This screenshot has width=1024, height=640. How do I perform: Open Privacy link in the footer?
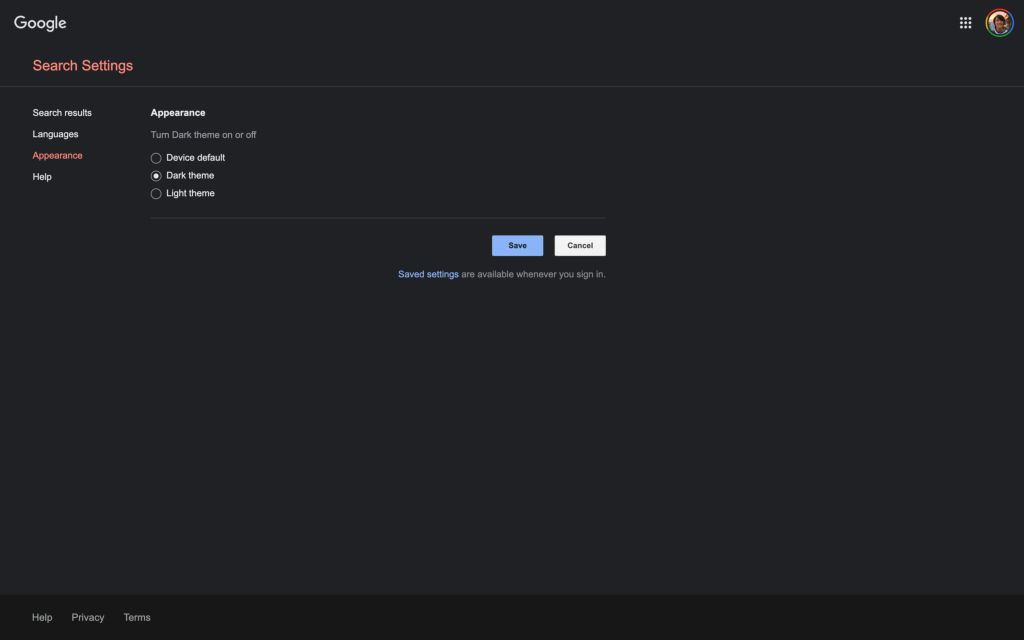coord(88,617)
